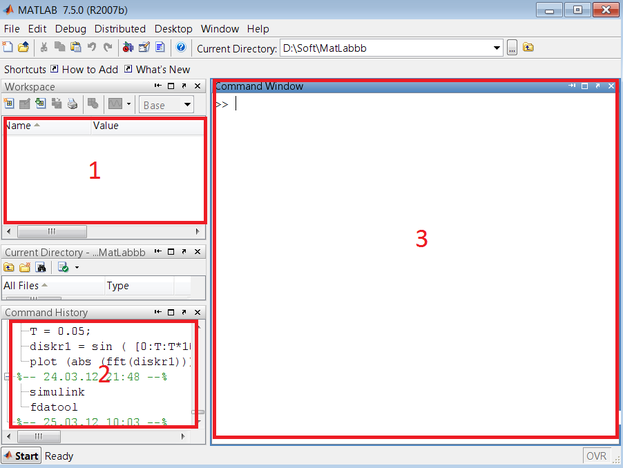Undock the Command Window panel

pos(598,86)
